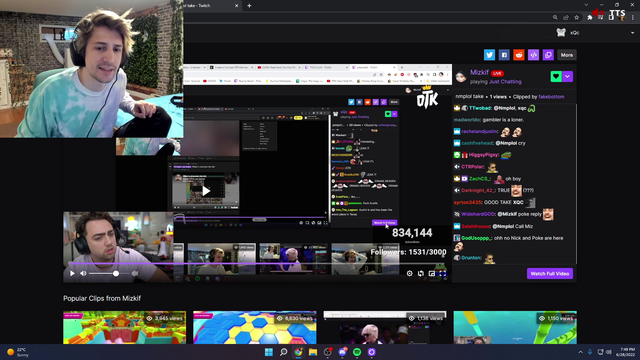
Task: Click chat username WidehardGOD
Action: tap(478, 214)
